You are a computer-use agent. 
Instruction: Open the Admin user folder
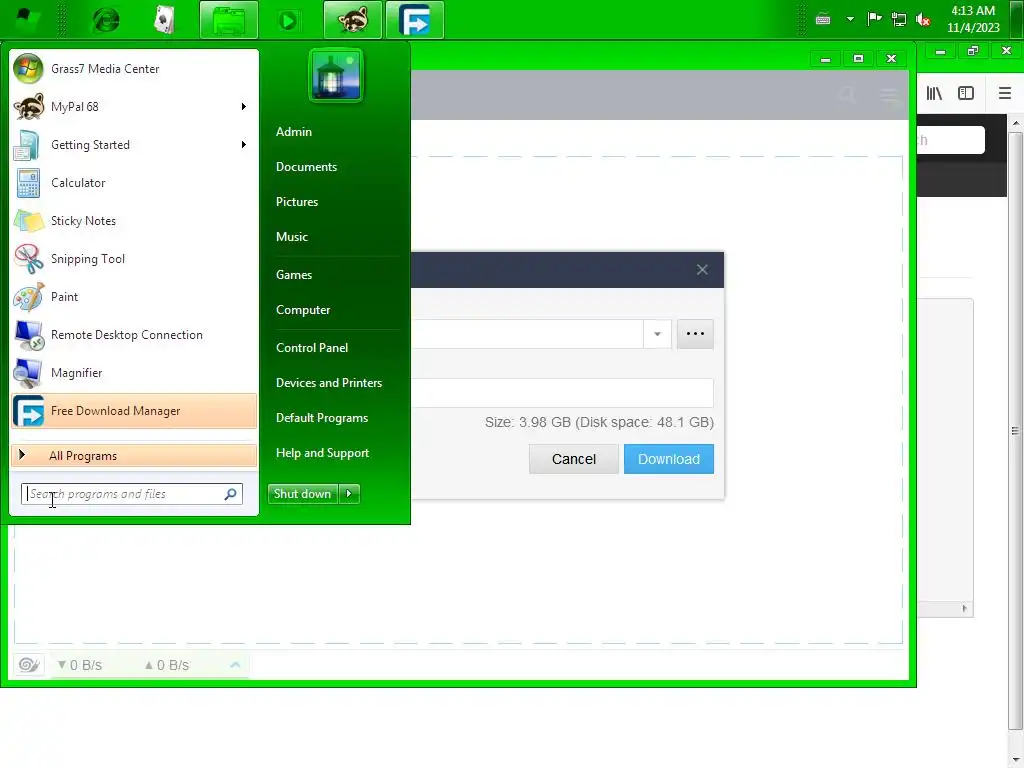[294, 131]
